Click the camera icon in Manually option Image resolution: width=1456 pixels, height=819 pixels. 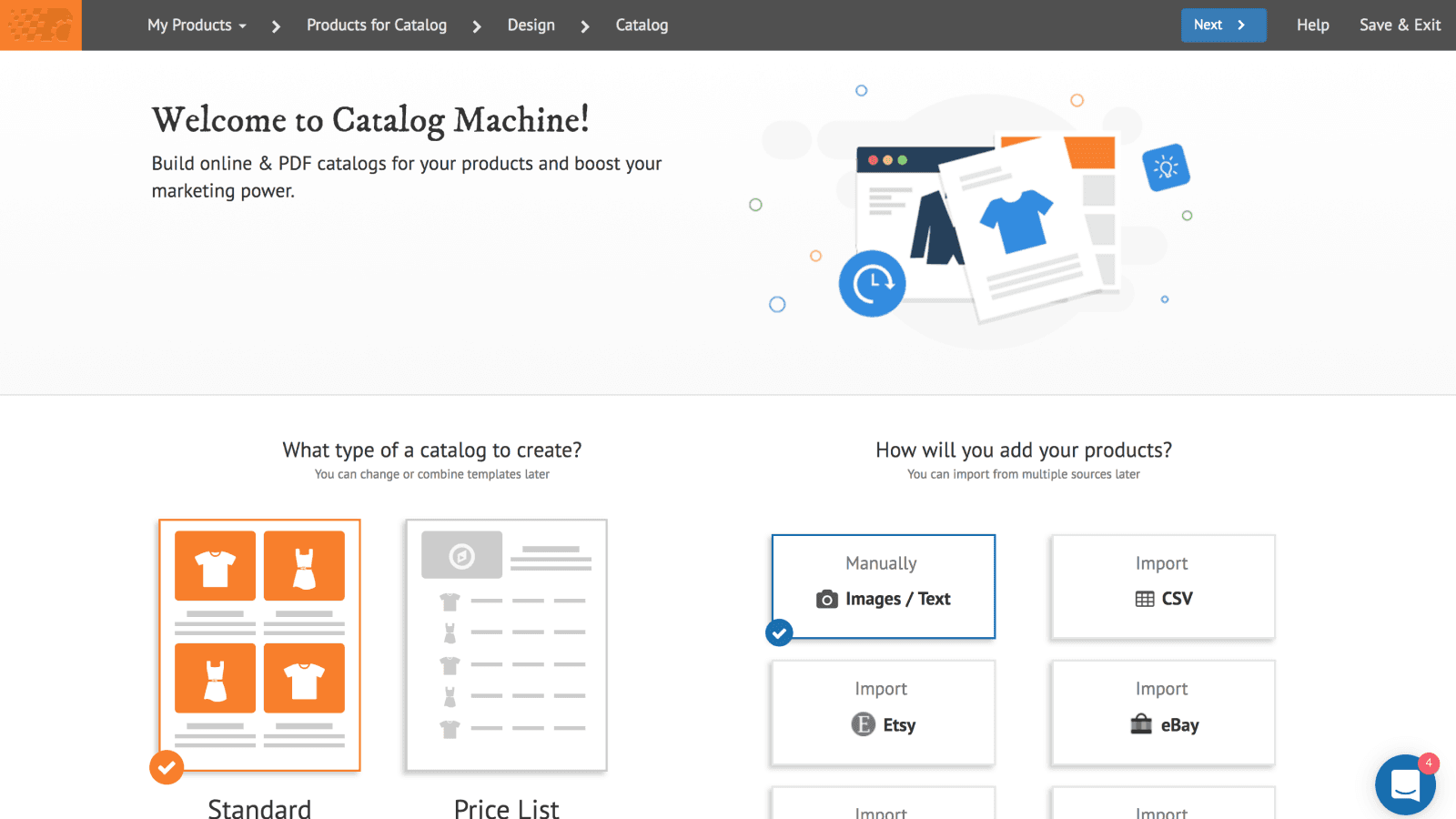click(825, 599)
